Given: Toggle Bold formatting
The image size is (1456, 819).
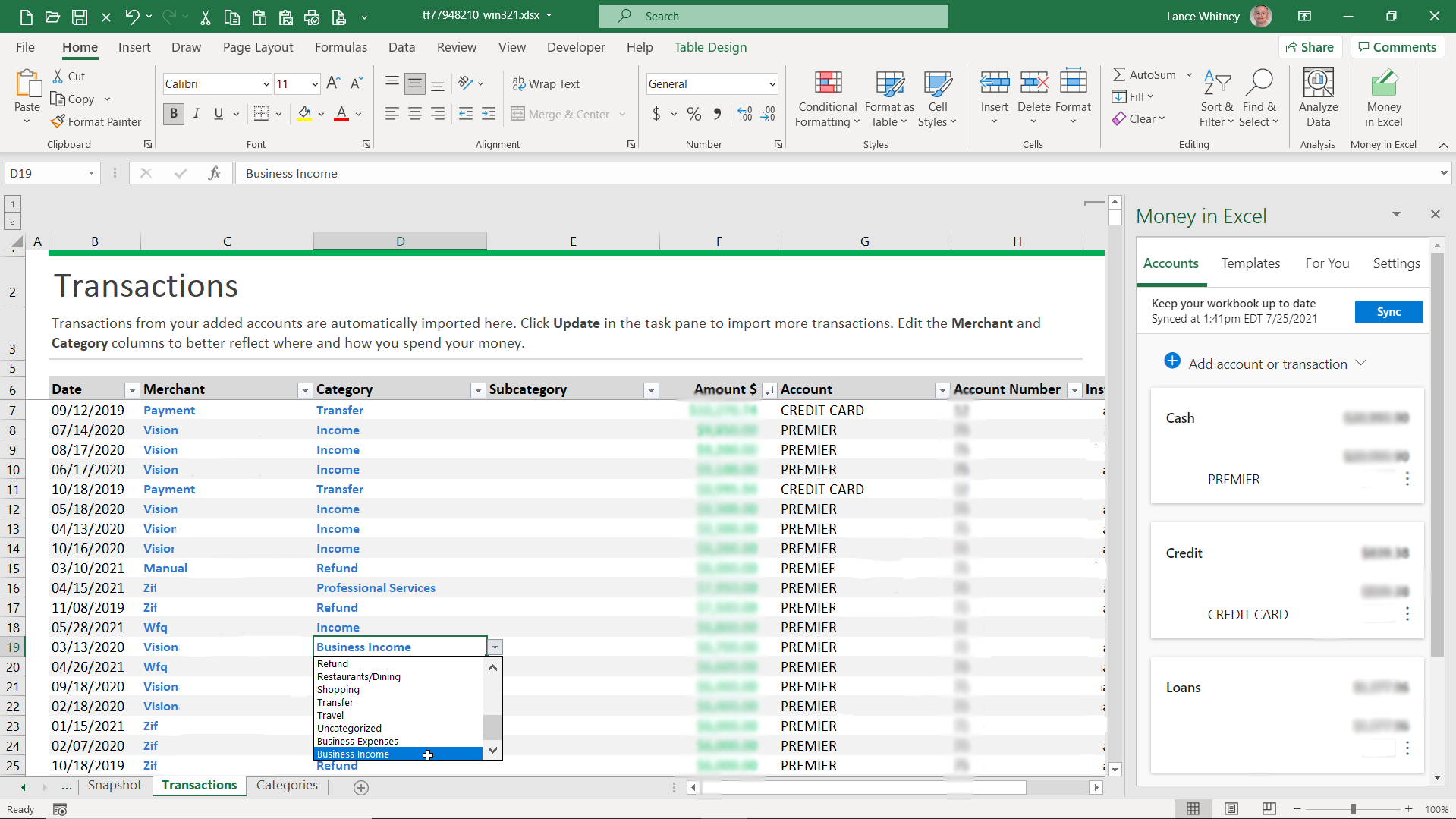Looking at the screenshot, I should tap(174, 114).
